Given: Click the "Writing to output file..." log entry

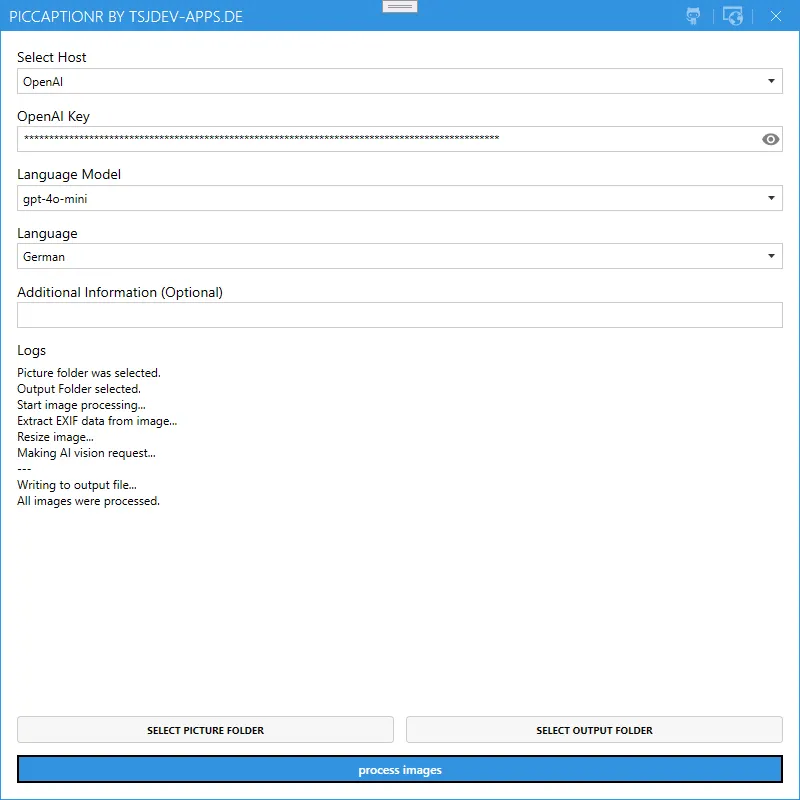Looking at the screenshot, I should 77,485.
